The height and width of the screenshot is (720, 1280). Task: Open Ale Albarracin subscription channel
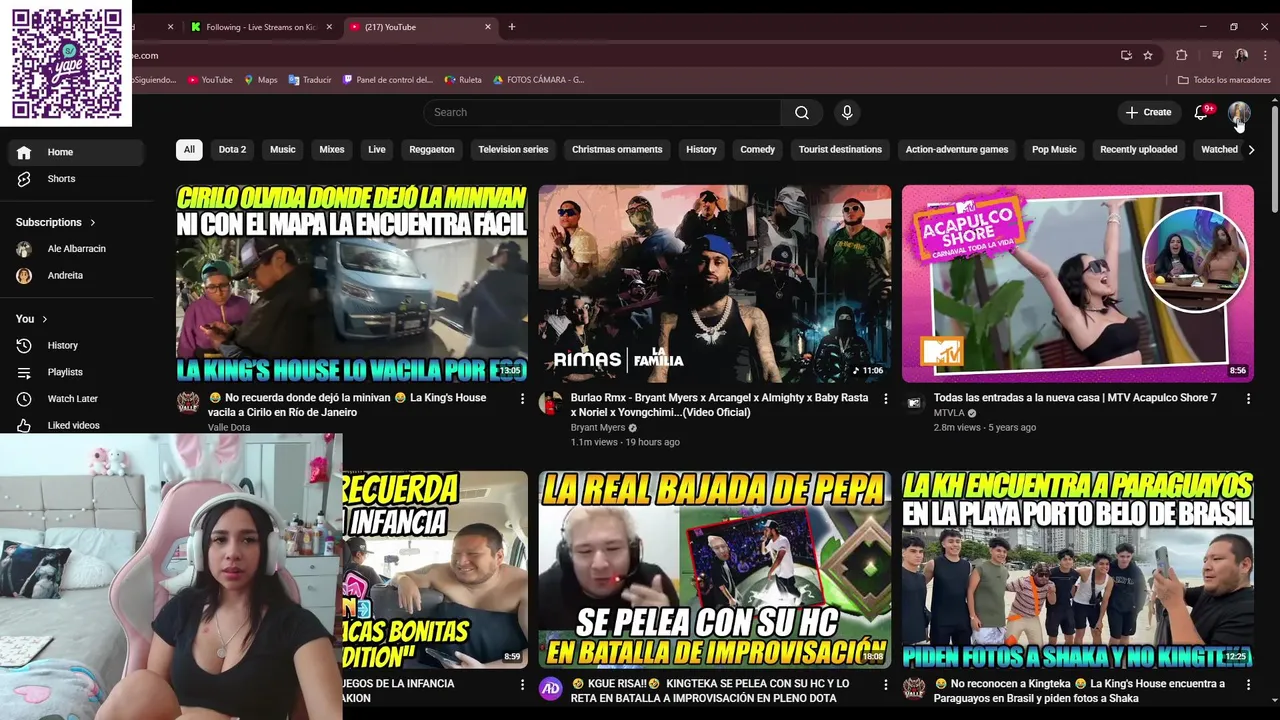click(76, 249)
